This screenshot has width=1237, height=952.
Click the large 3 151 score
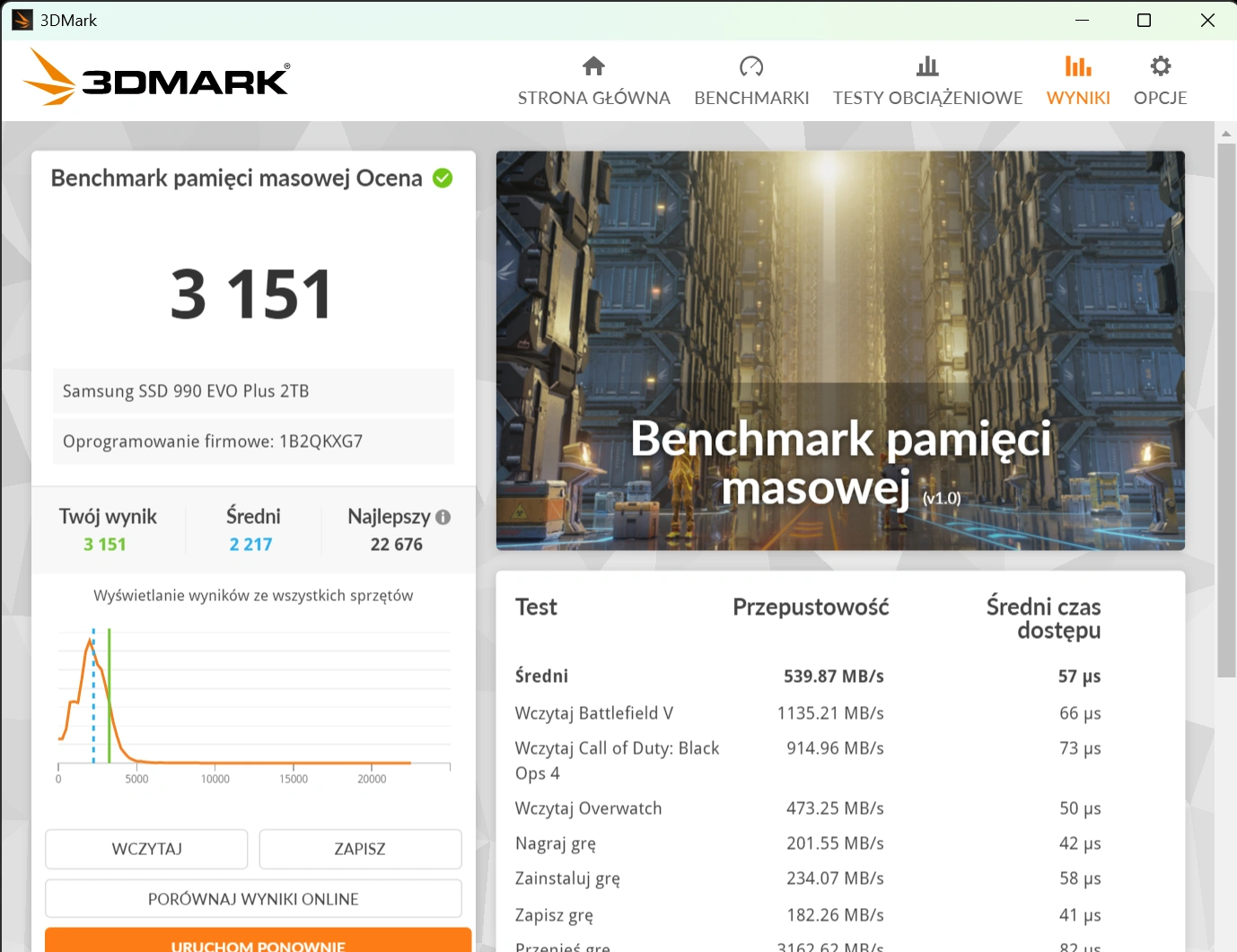coord(251,294)
